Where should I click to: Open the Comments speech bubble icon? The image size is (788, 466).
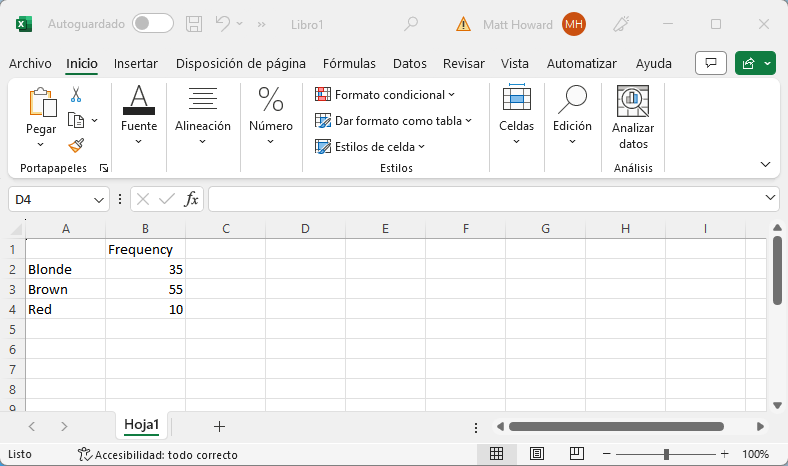click(x=711, y=63)
